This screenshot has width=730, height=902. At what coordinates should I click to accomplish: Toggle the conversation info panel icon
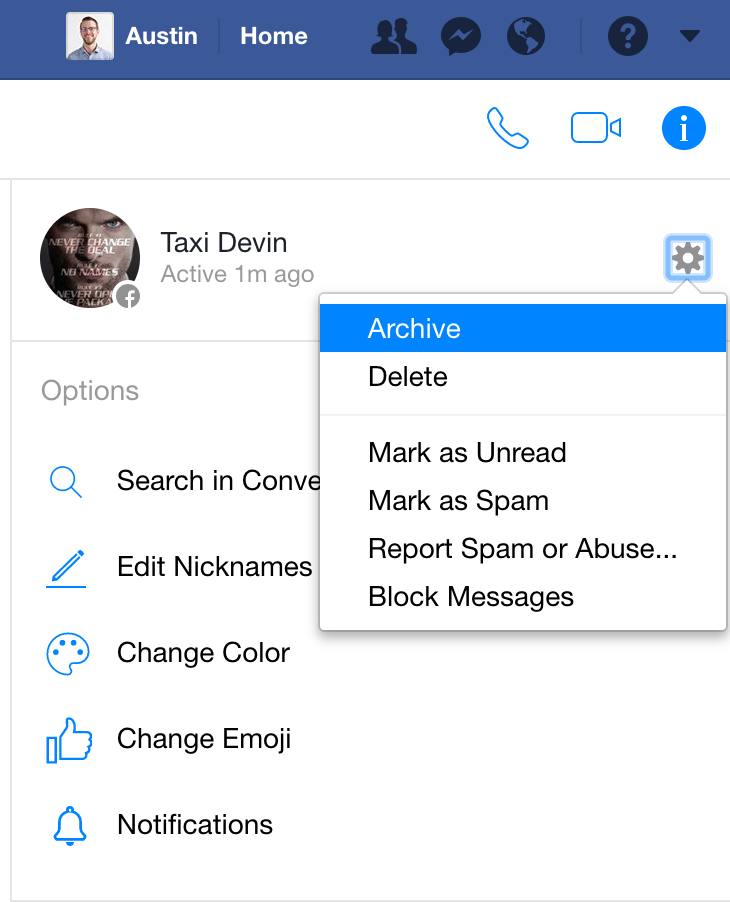(x=684, y=128)
